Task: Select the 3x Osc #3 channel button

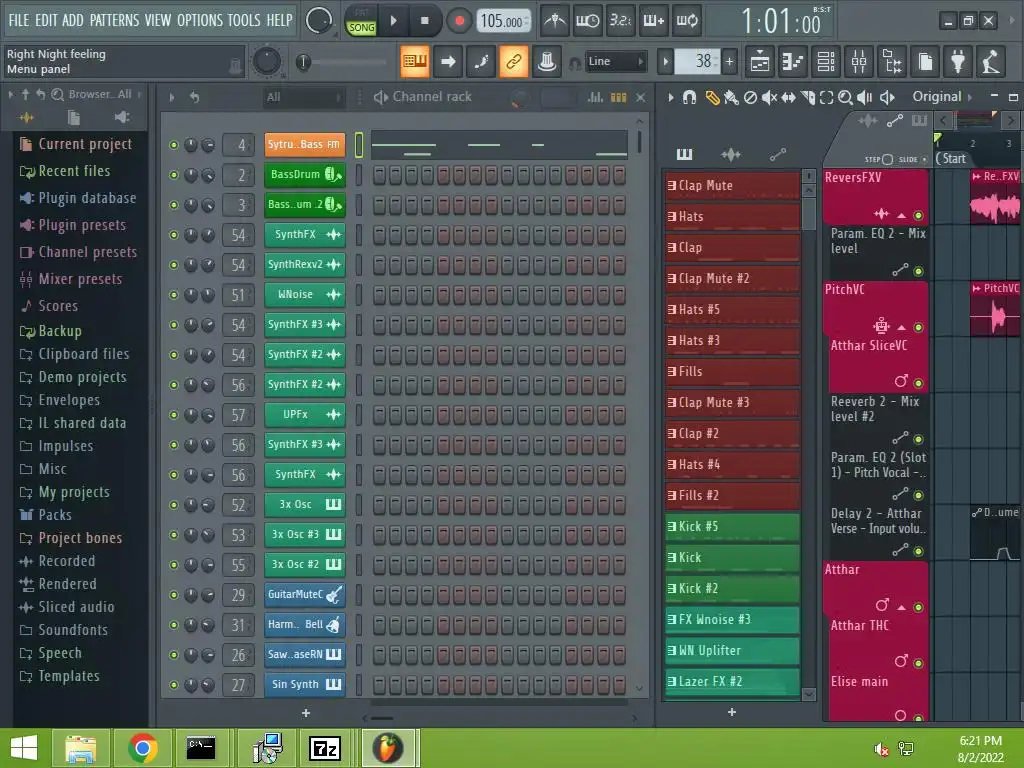Action: coord(305,535)
